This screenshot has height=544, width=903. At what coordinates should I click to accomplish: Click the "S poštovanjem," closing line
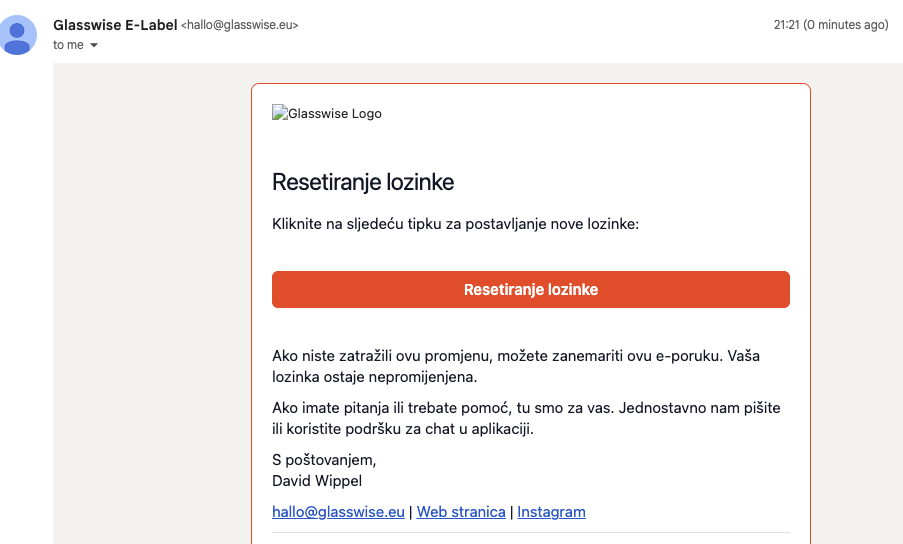point(324,460)
